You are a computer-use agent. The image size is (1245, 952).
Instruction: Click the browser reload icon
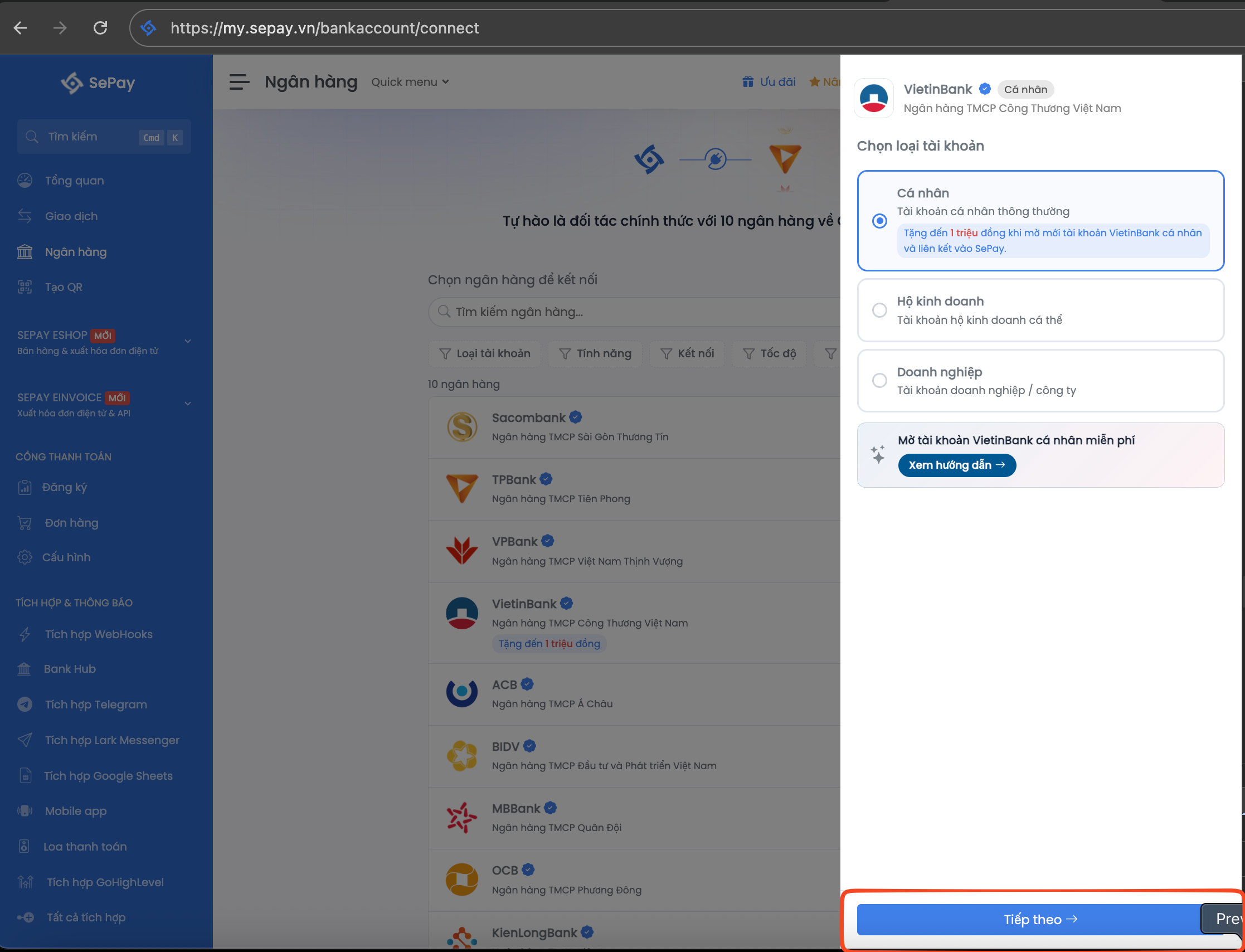click(100, 28)
